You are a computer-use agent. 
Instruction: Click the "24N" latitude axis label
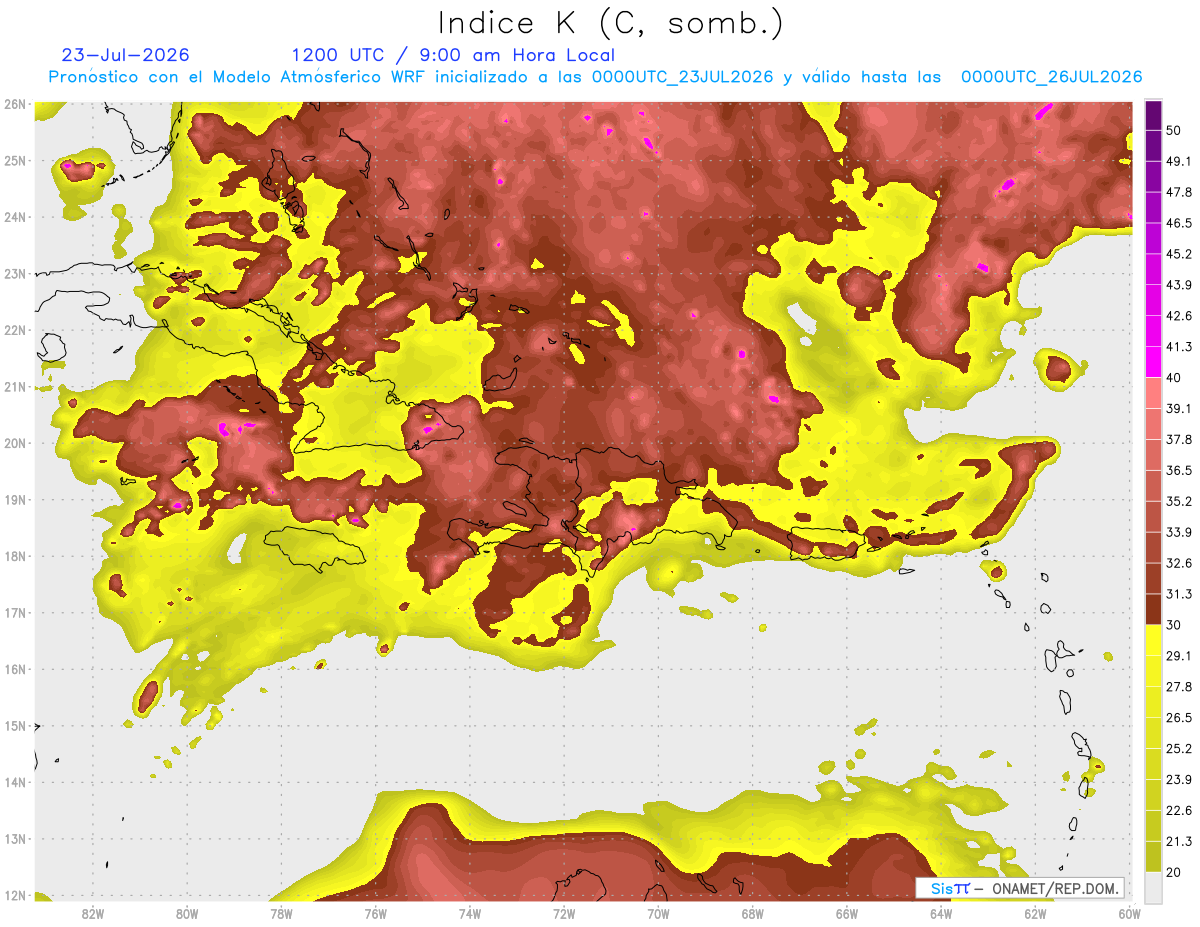pyautogui.click(x=15, y=217)
